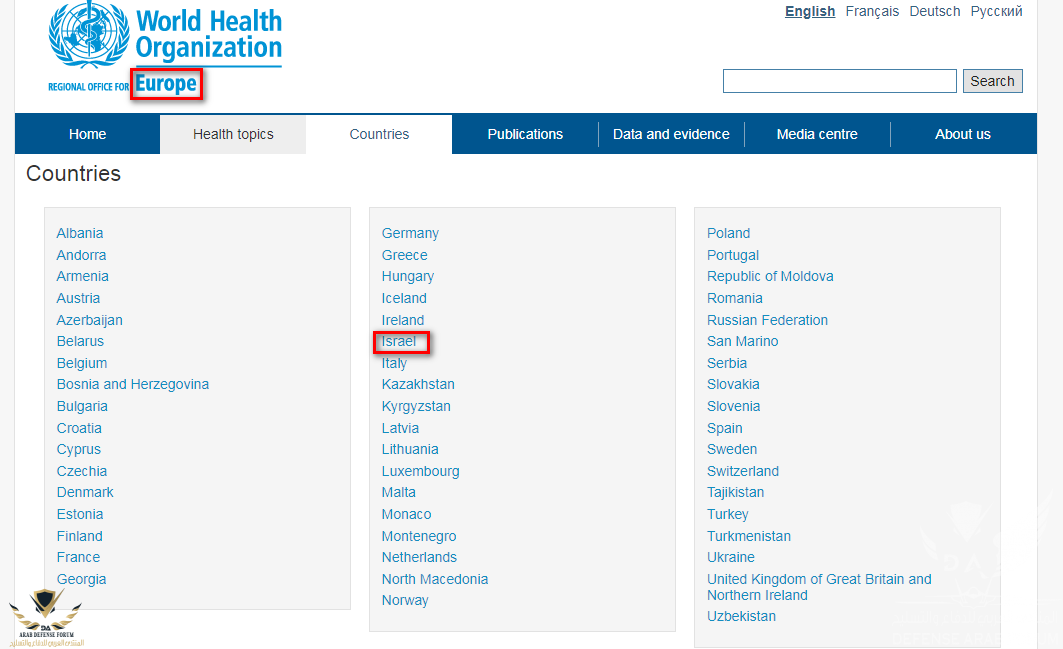This screenshot has width=1063, height=649.
Task: Open the Germany link
Action: [410, 233]
